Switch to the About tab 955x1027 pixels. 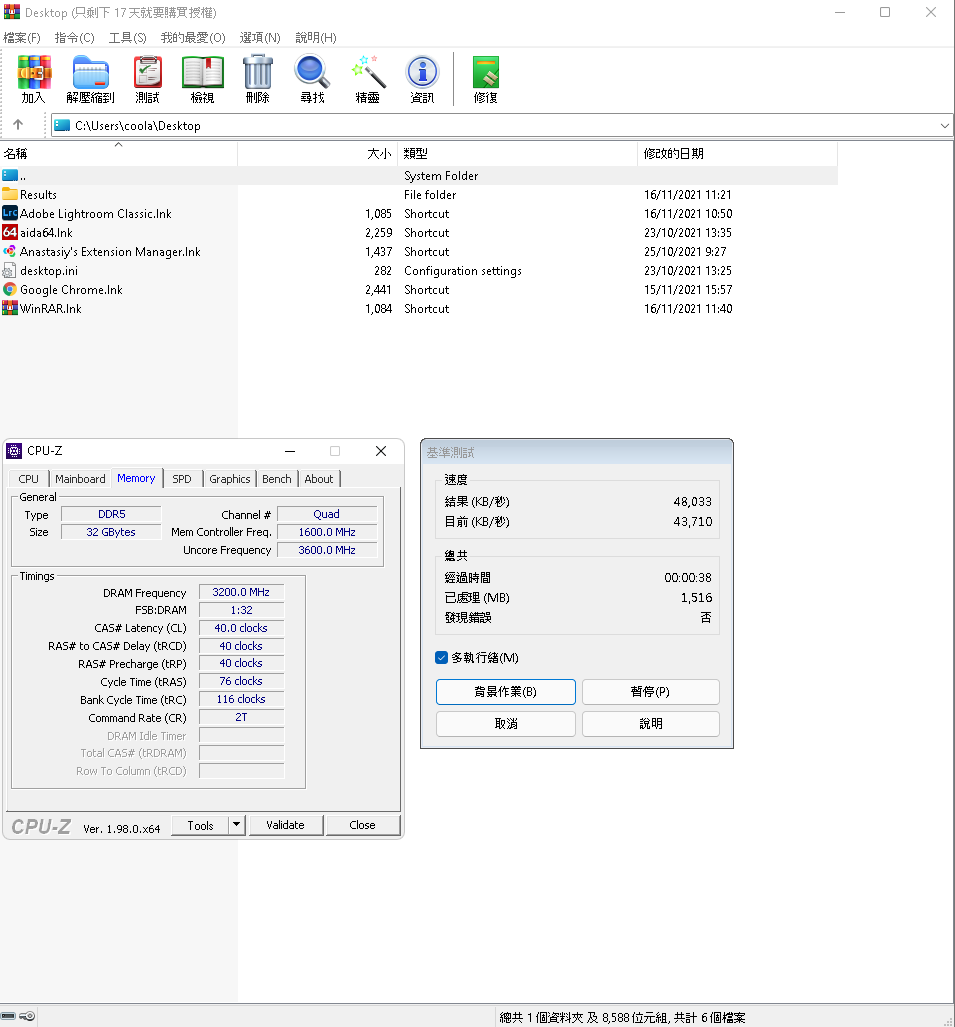coord(319,479)
